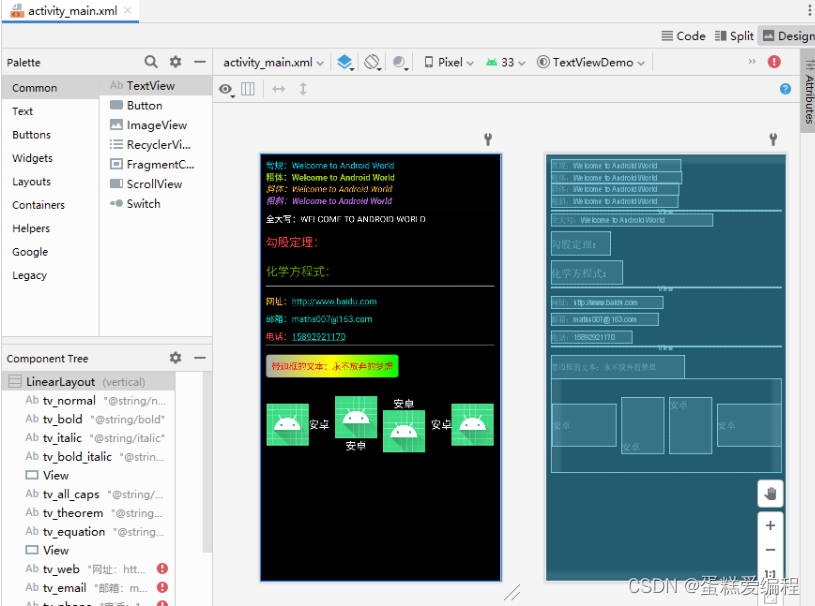Open help via the blue question icon

pos(785,89)
